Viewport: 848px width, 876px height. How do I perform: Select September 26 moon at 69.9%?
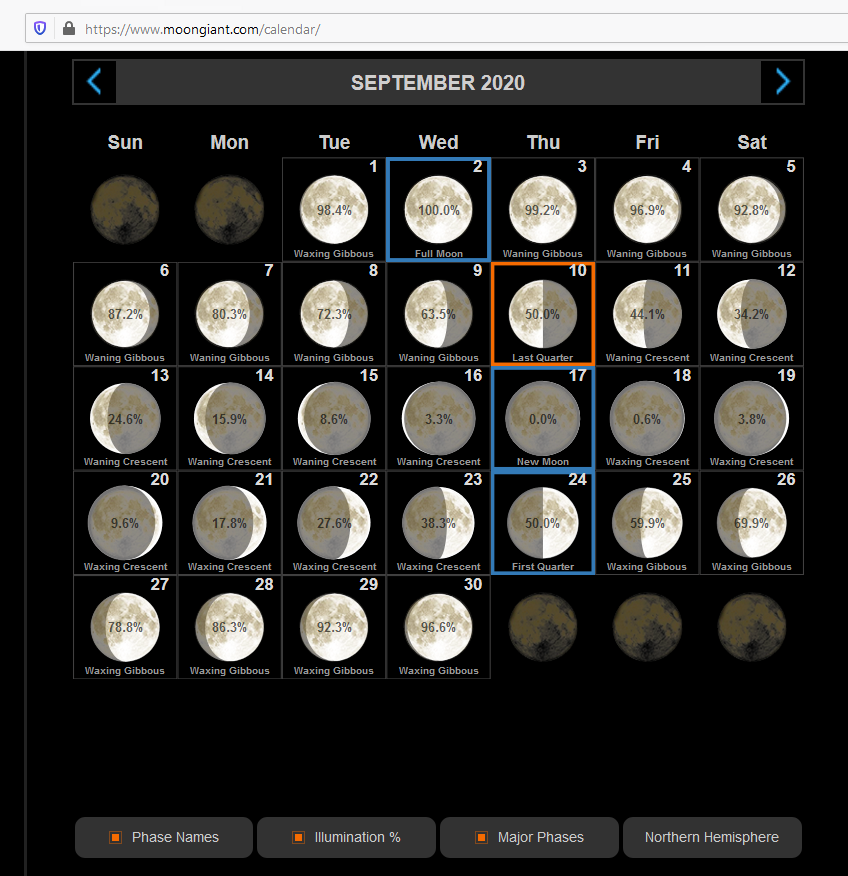point(752,523)
